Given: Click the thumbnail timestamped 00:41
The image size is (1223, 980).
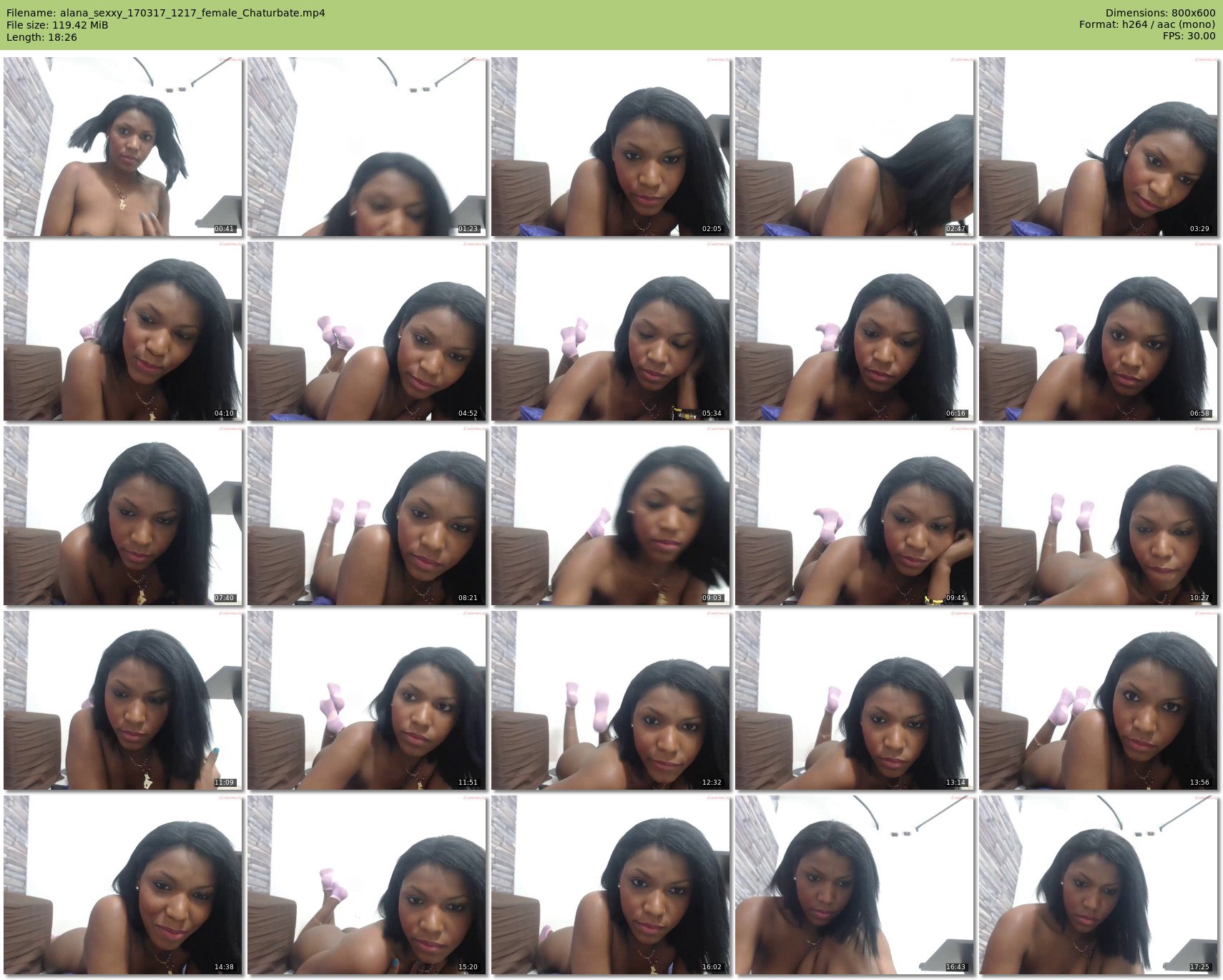Looking at the screenshot, I should [123, 147].
